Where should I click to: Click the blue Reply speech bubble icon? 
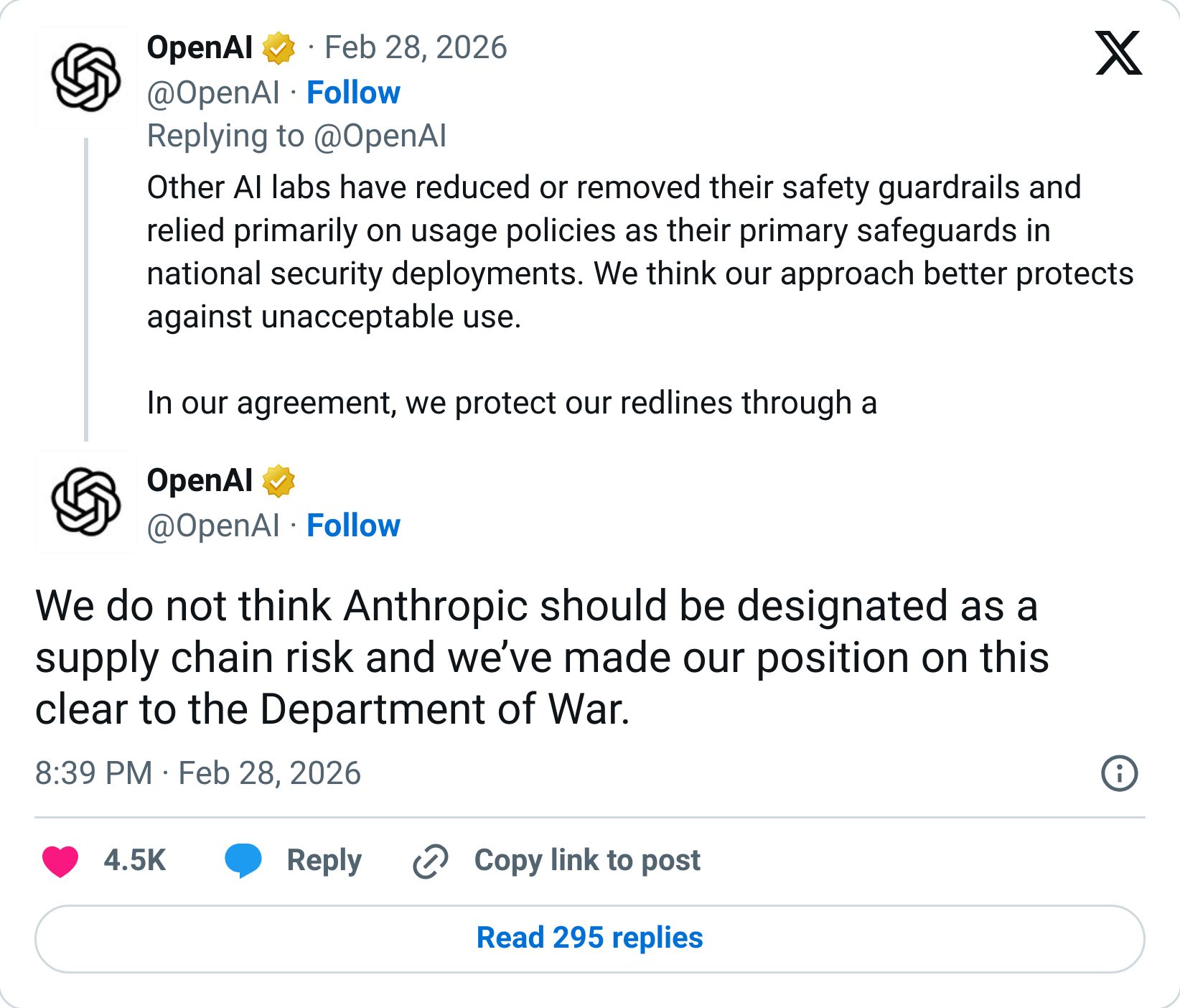pyautogui.click(x=243, y=860)
